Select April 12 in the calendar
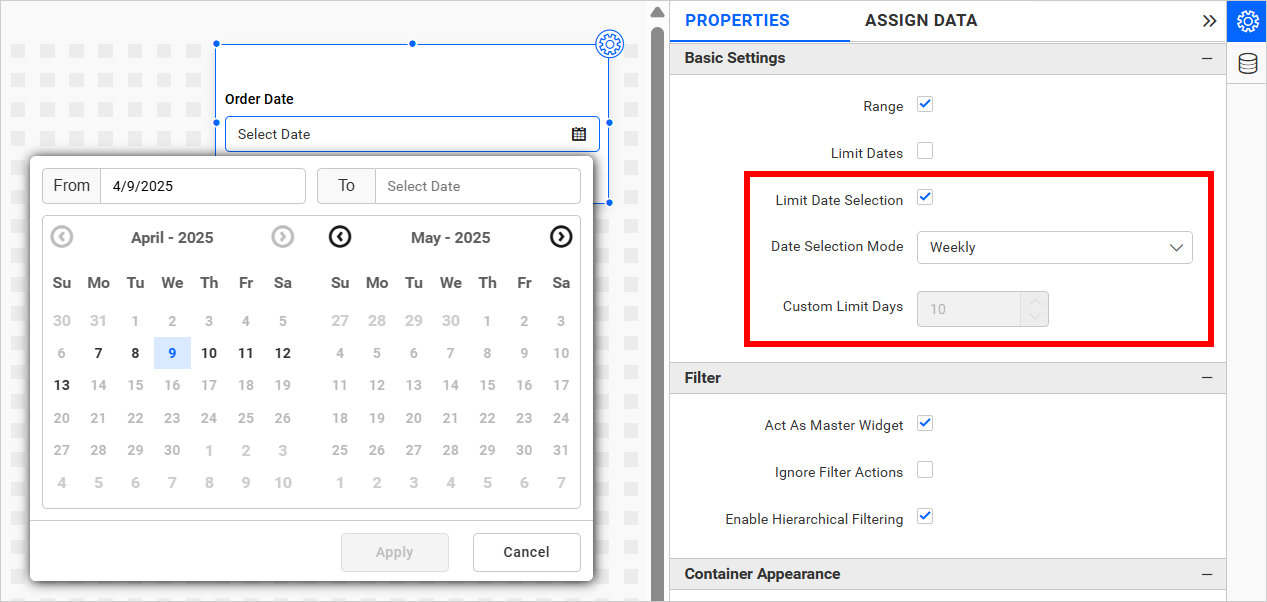This screenshot has width=1267, height=602. 283,353
